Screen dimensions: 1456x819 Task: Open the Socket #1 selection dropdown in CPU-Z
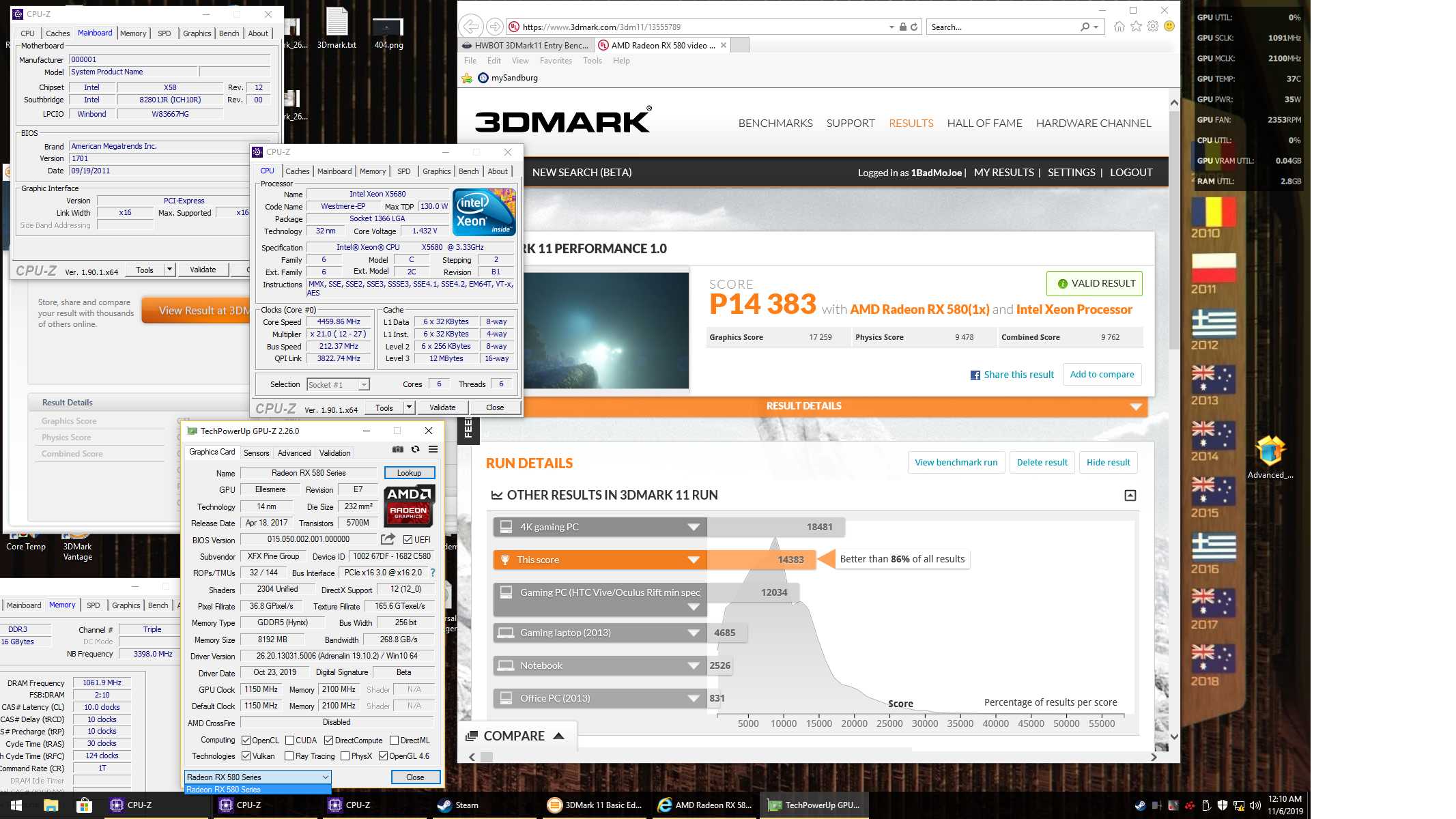338,385
